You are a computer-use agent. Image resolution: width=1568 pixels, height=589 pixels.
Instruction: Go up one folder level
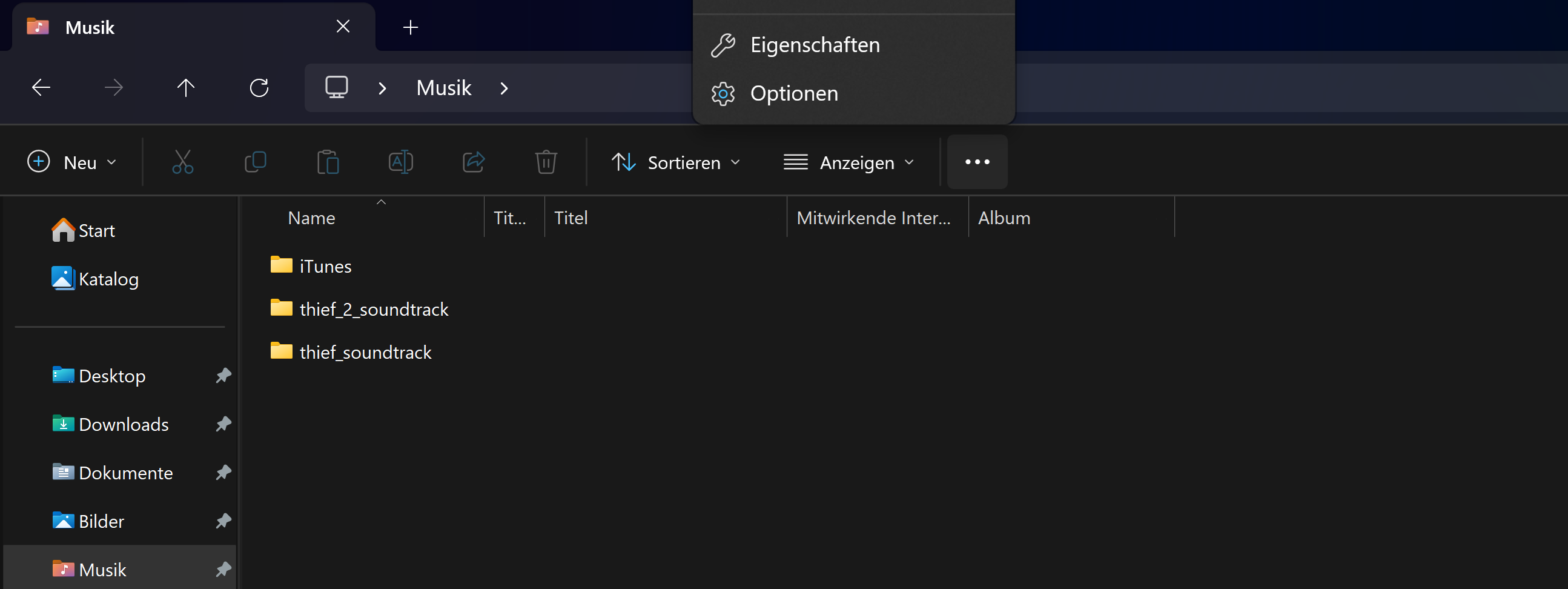coord(186,88)
